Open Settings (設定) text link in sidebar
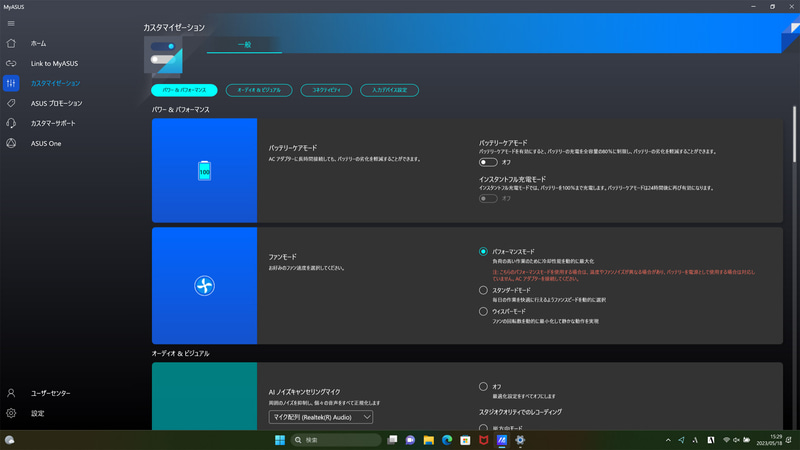Screen dimensions: 800x450 click(37, 414)
